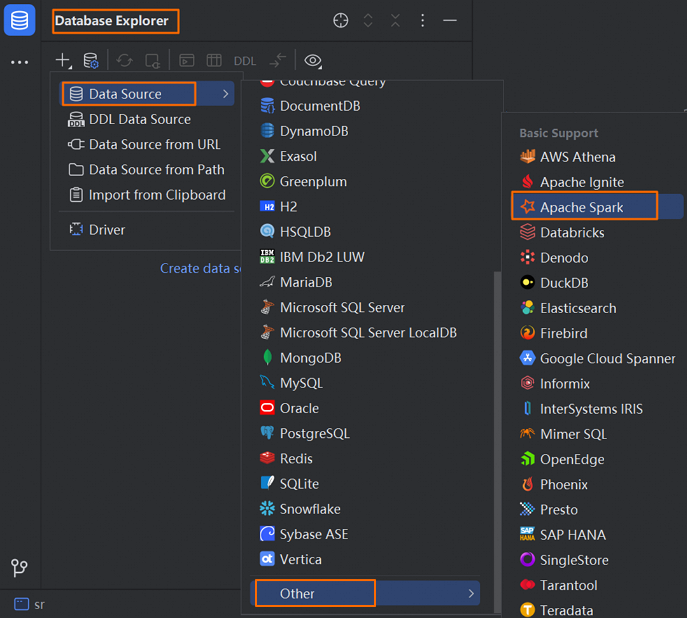The width and height of the screenshot is (687, 618).
Task: Choose MongoDB data source
Action: click(365, 358)
